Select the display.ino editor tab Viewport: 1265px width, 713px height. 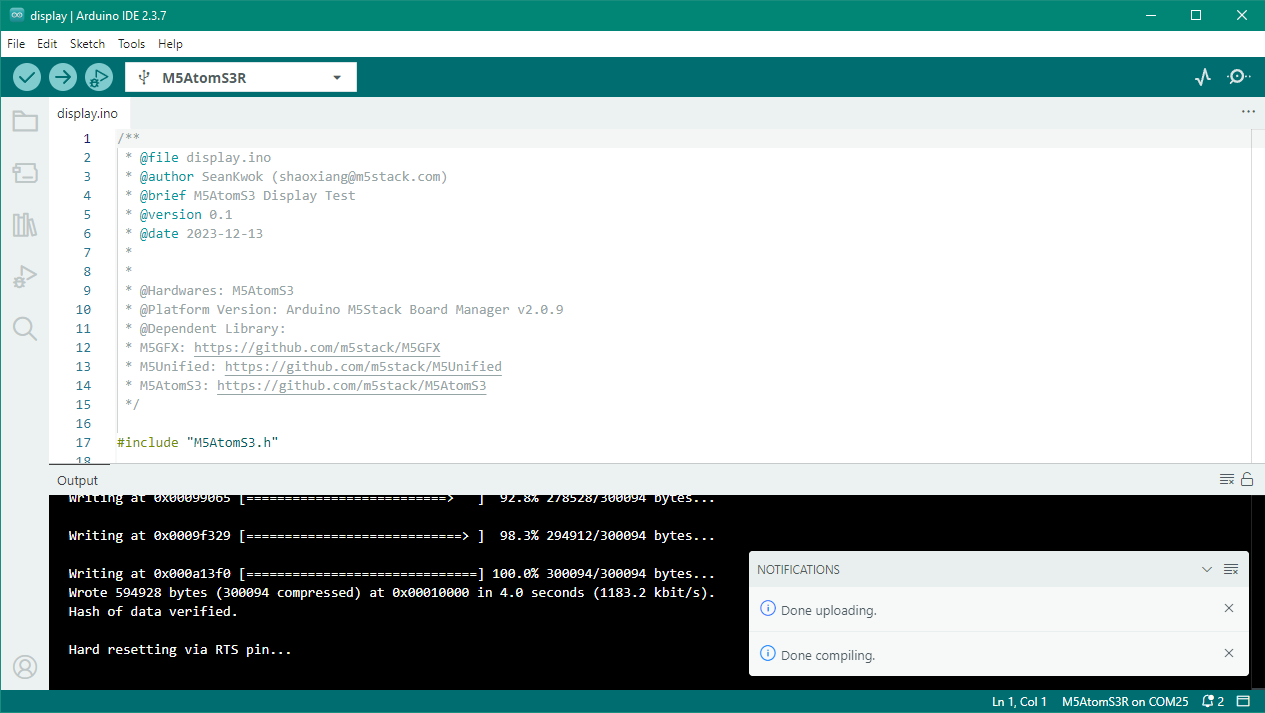[x=87, y=113]
